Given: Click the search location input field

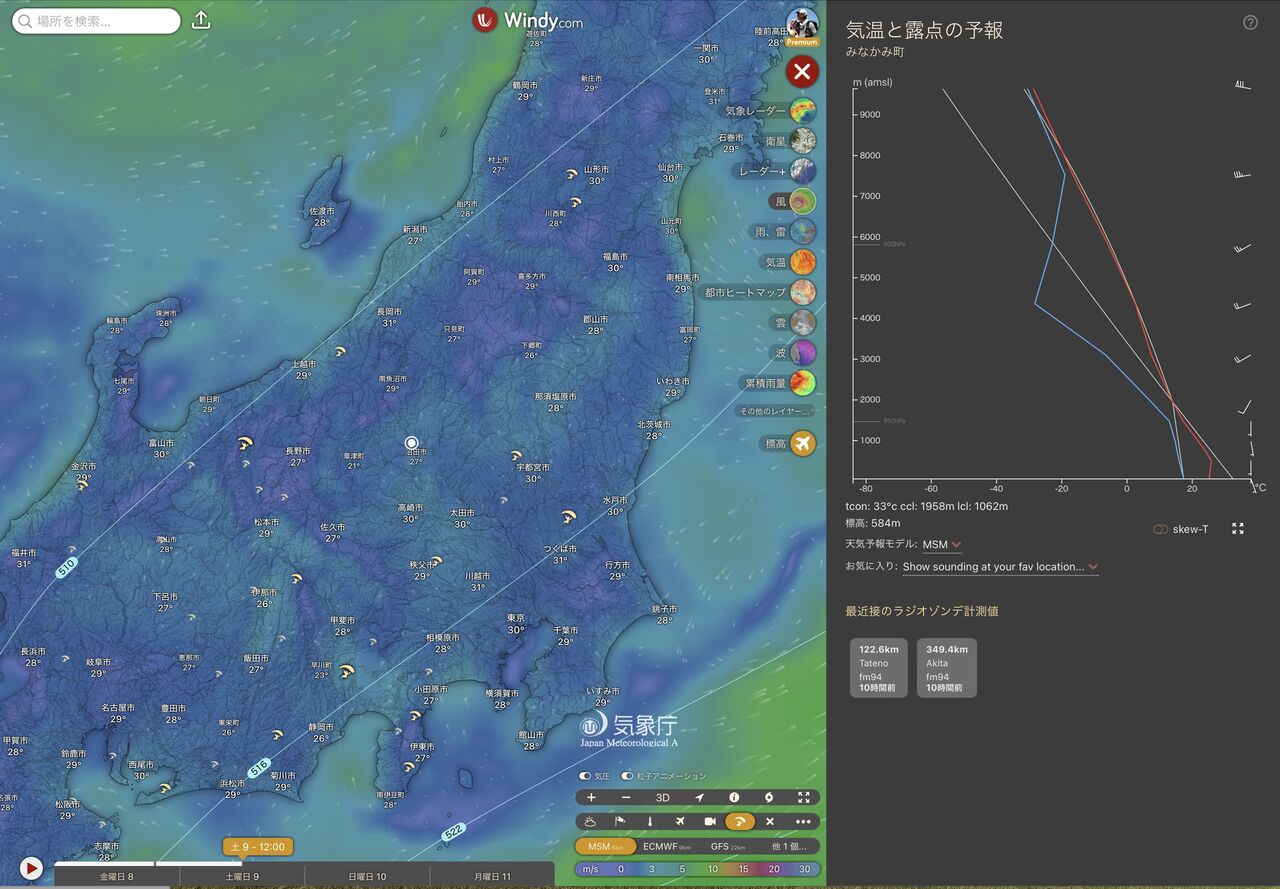Looking at the screenshot, I should [x=97, y=21].
